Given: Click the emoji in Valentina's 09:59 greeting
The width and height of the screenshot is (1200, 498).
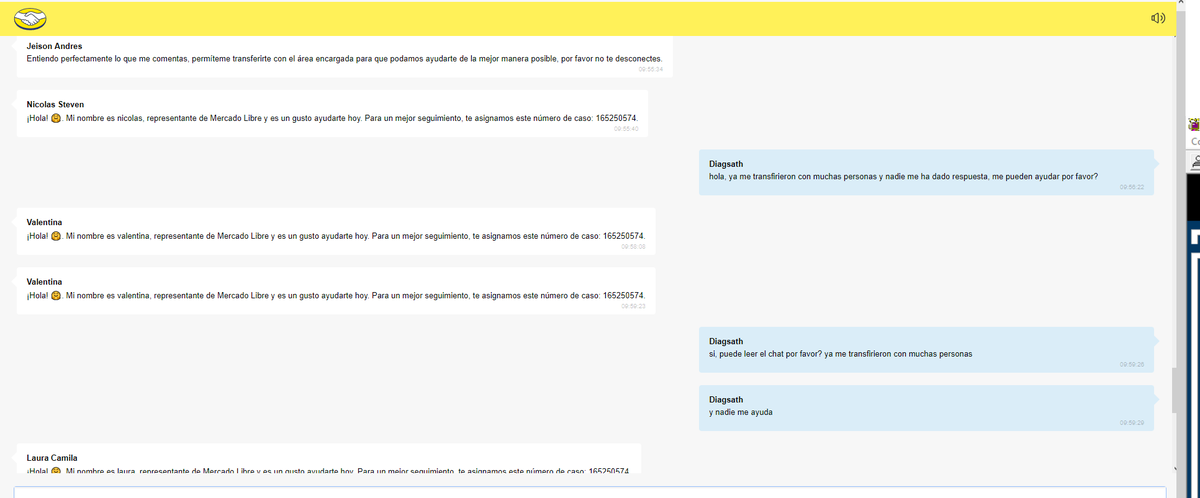Looking at the screenshot, I should pyautogui.click(x=57, y=295).
